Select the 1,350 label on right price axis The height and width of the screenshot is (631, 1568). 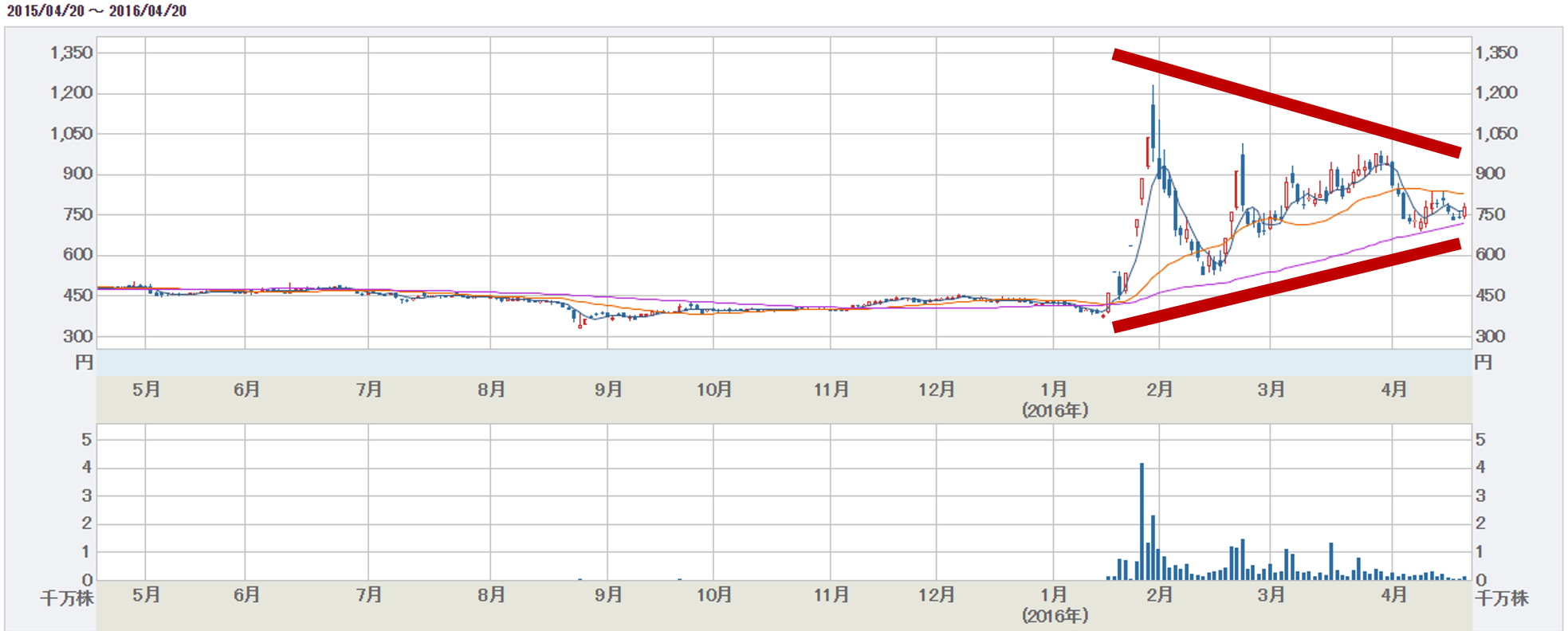(1496, 53)
